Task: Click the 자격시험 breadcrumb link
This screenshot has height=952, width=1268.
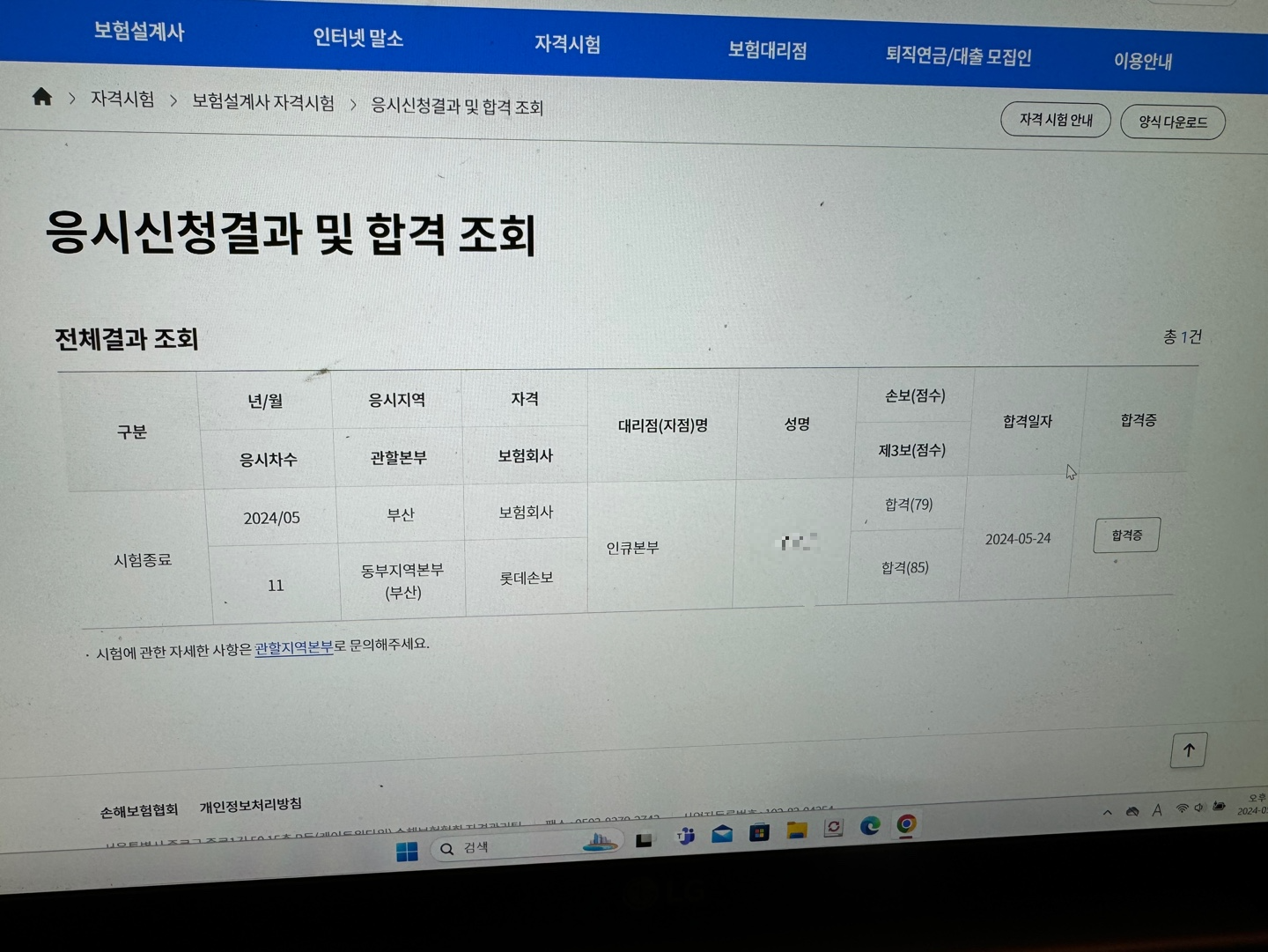Action: 122,99
